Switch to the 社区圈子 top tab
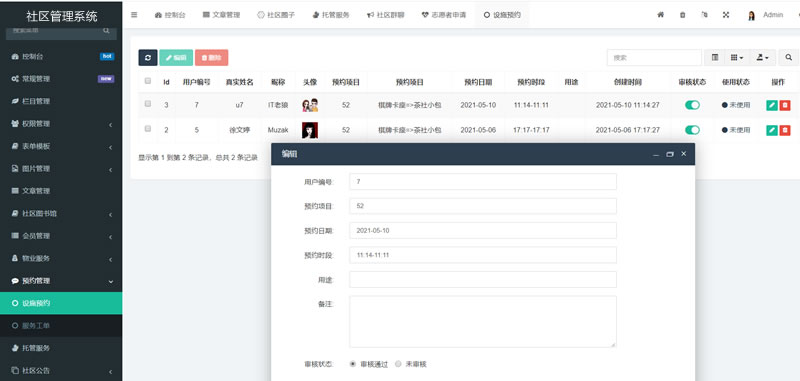The image size is (800, 381). click(x=276, y=15)
